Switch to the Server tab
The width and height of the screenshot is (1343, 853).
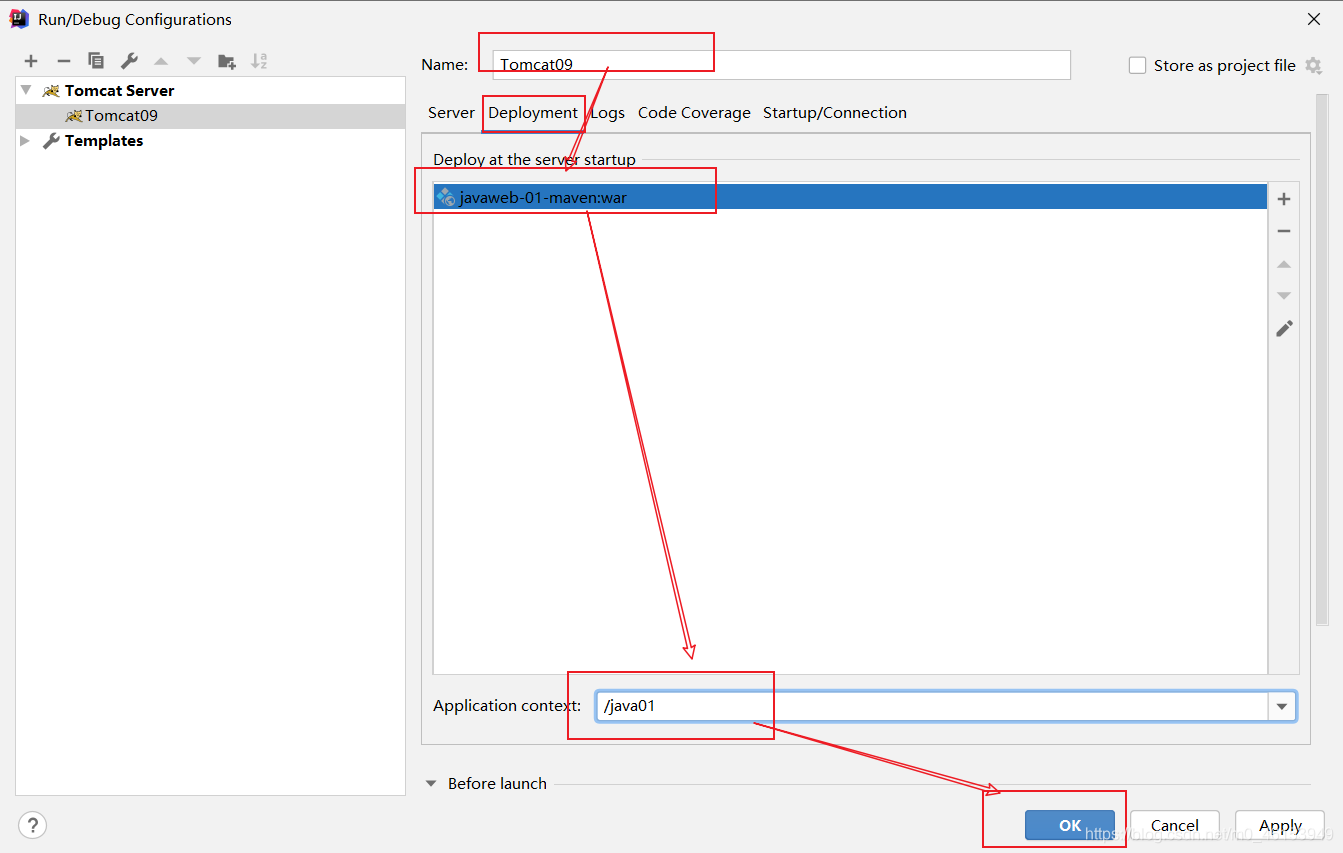[x=451, y=113]
